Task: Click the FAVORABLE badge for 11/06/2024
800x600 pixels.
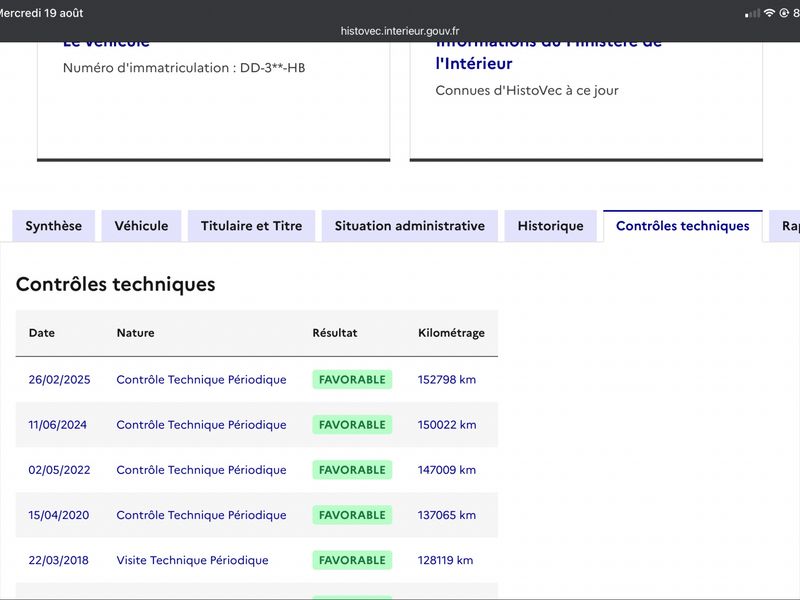Action: pos(352,425)
